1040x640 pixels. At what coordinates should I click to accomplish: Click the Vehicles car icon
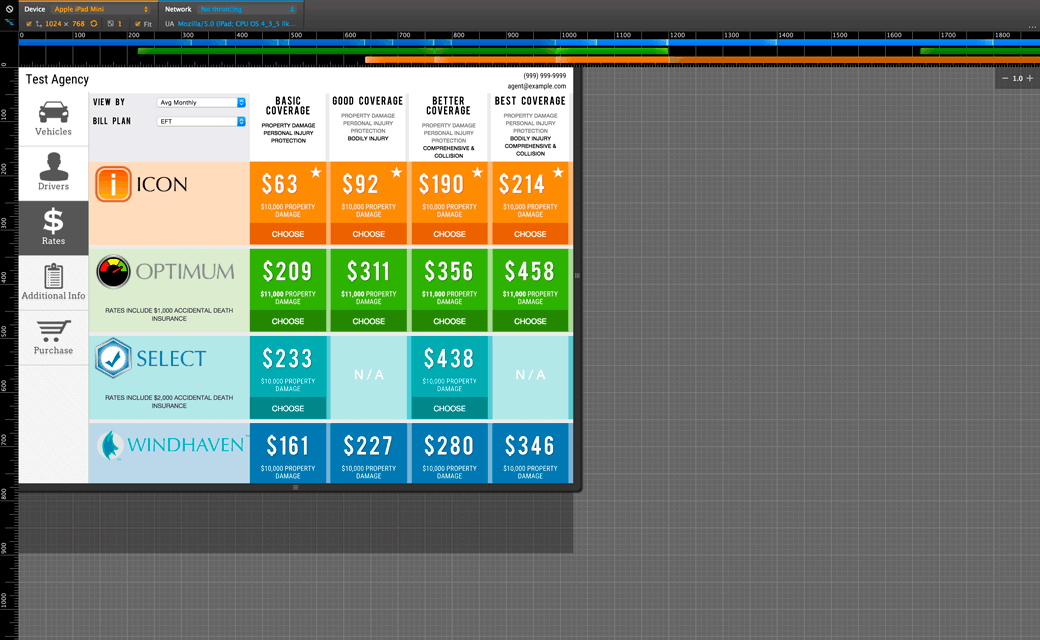[53, 112]
